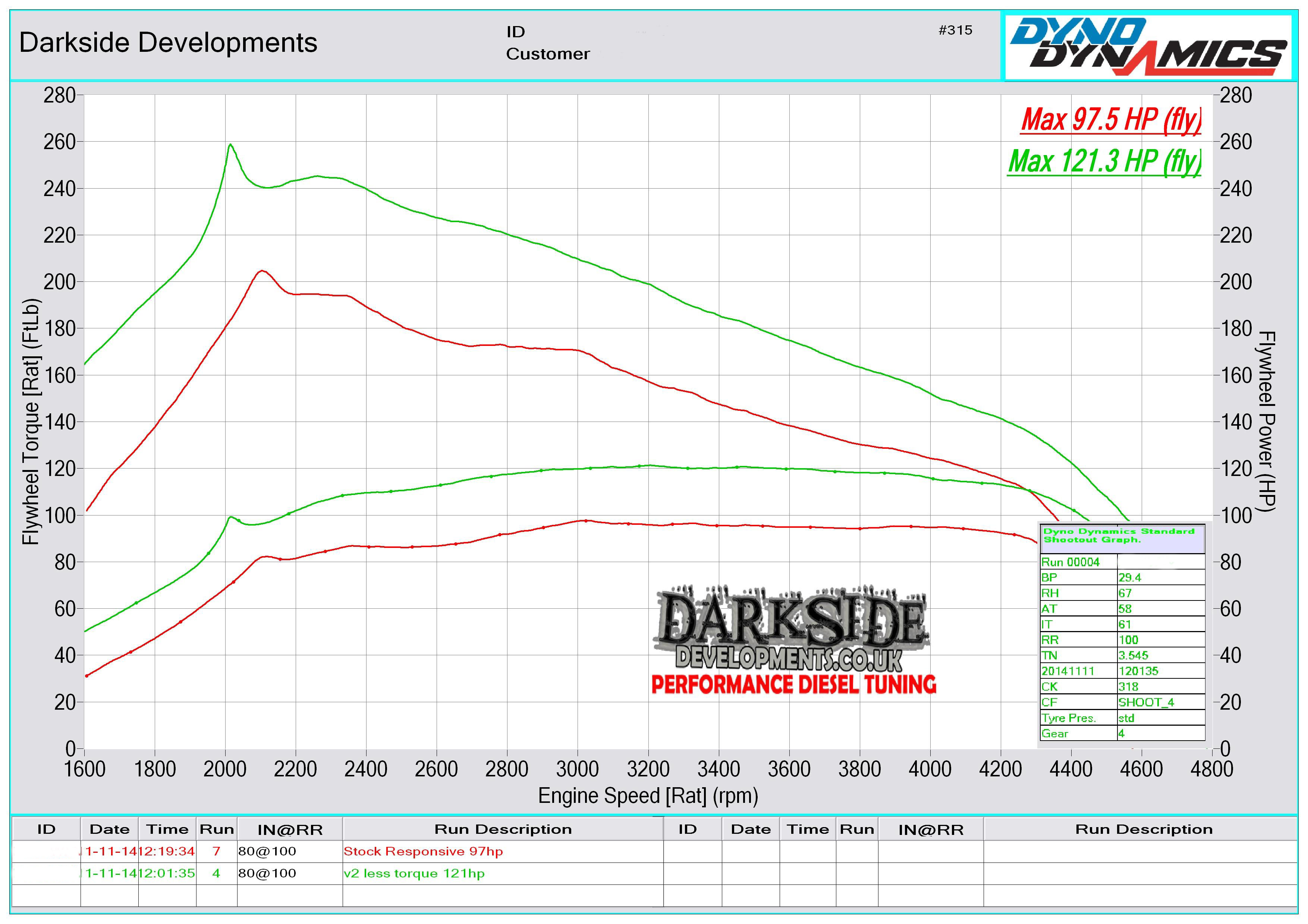Click the date in the v2 less torque row
Viewport: 1308px width, 924px height.
click(x=109, y=873)
